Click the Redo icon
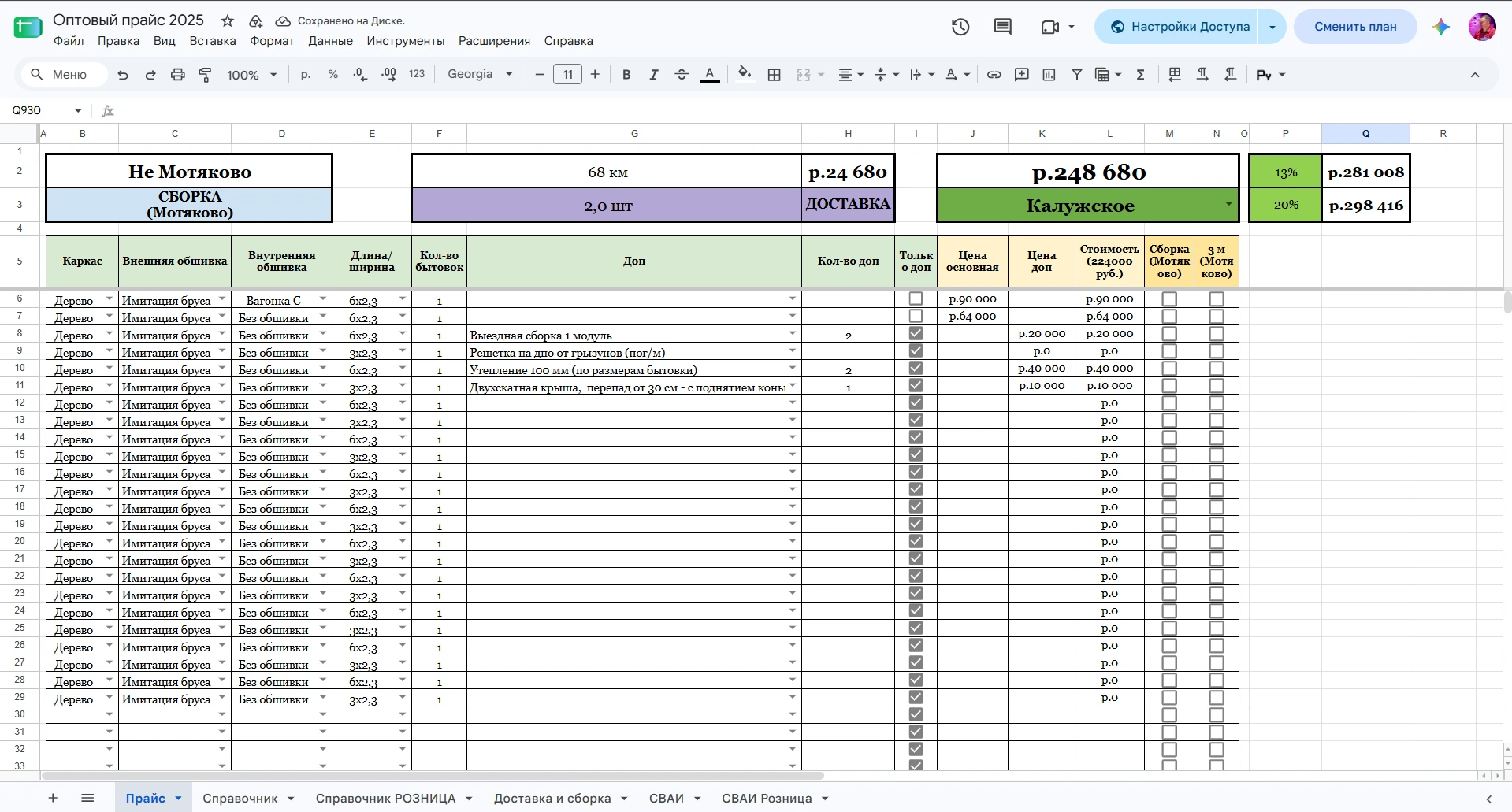This screenshot has height=812, width=1512. click(150, 75)
